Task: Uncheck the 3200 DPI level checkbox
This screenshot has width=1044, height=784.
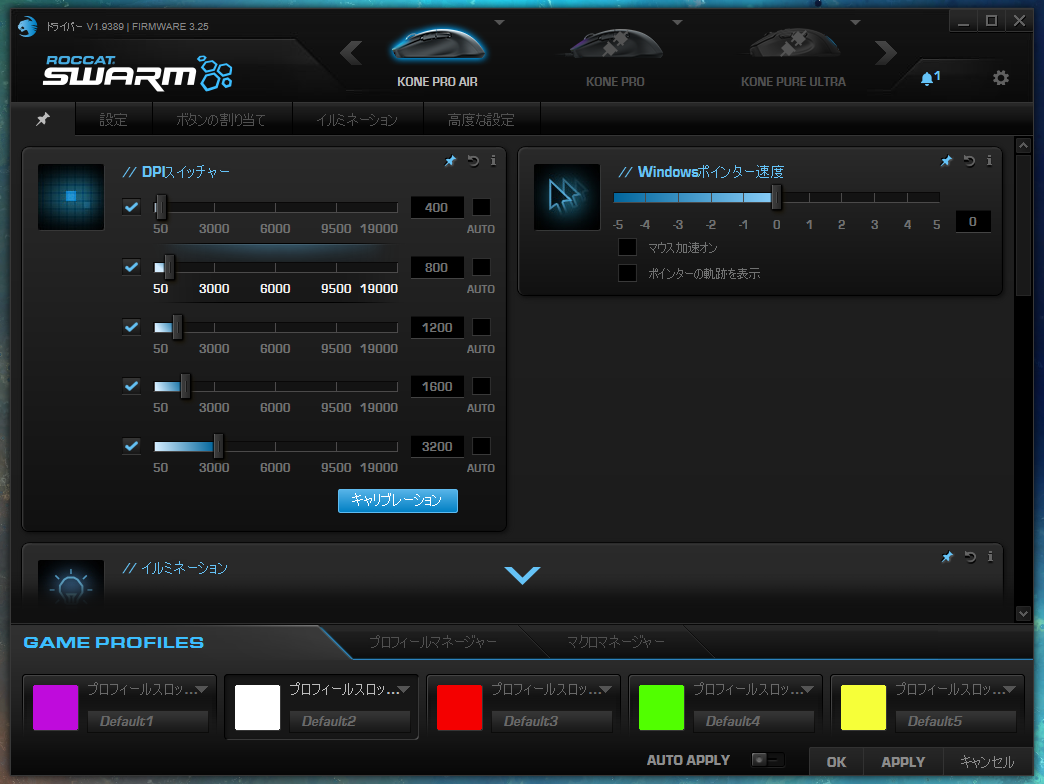Action: pyautogui.click(x=132, y=446)
